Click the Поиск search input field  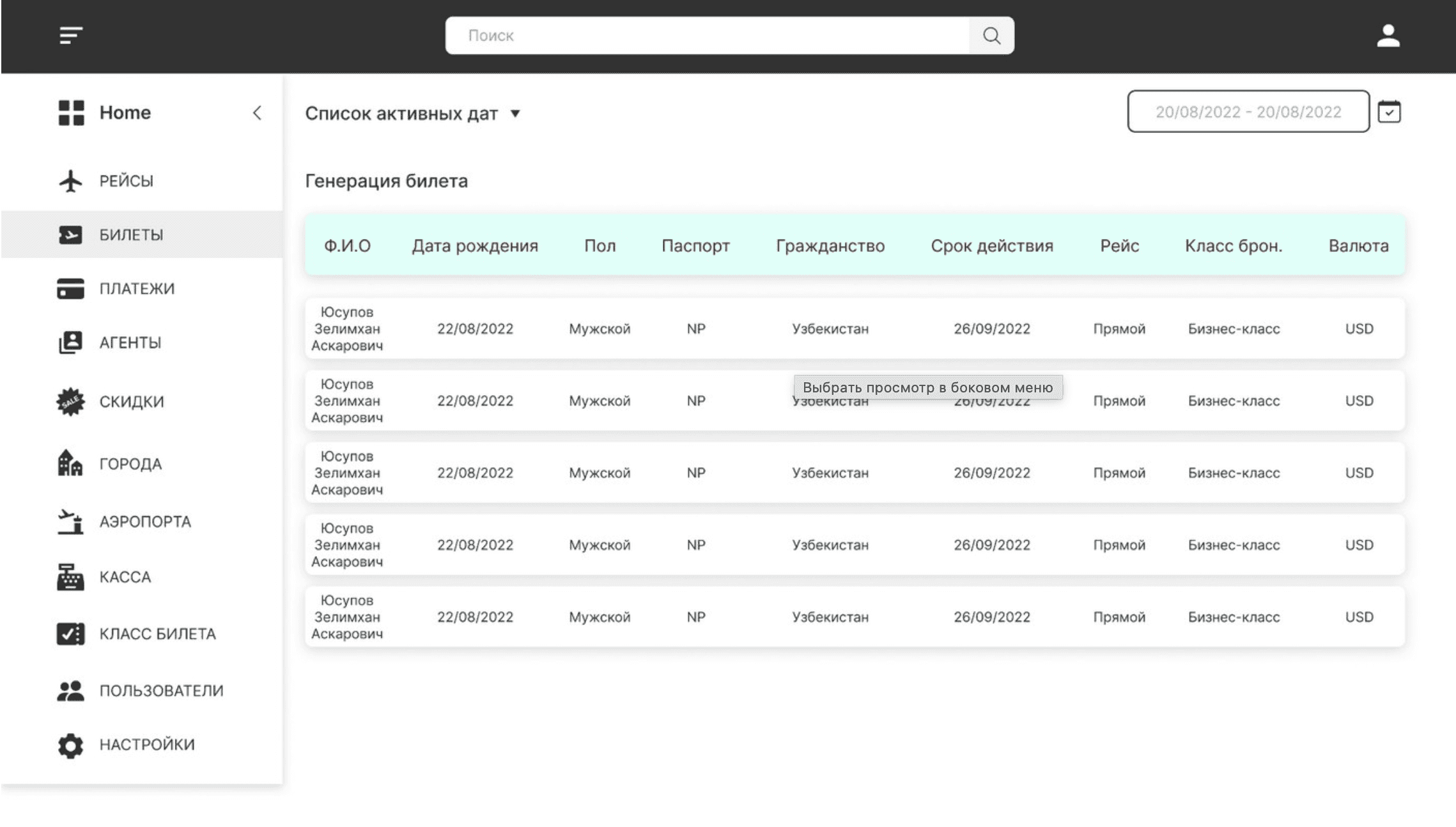(708, 36)
